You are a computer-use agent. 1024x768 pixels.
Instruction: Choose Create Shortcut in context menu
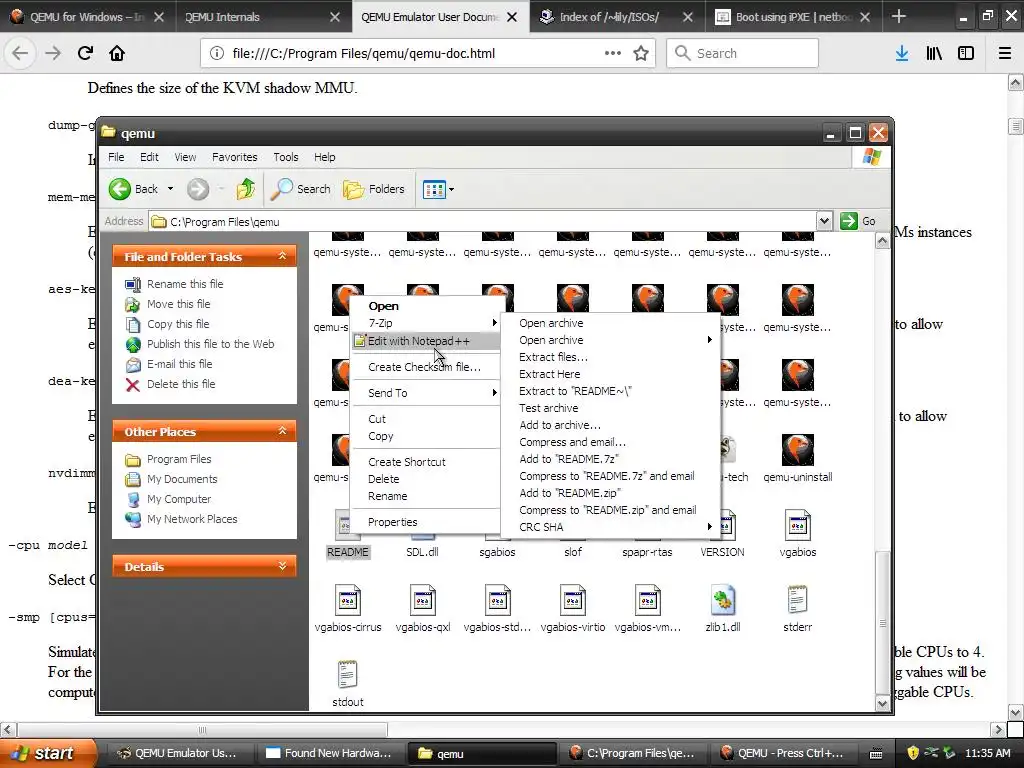click(425, 462)
